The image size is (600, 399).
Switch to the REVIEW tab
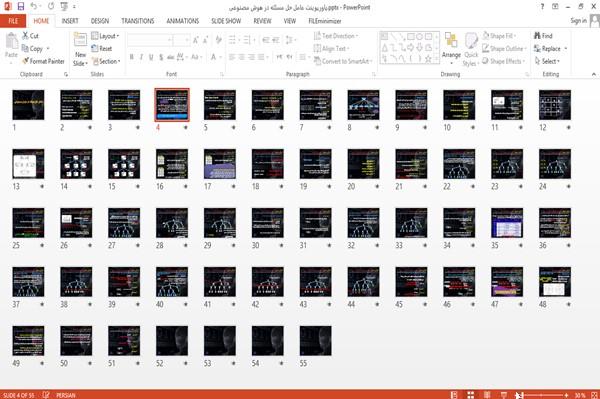[262, 21]
